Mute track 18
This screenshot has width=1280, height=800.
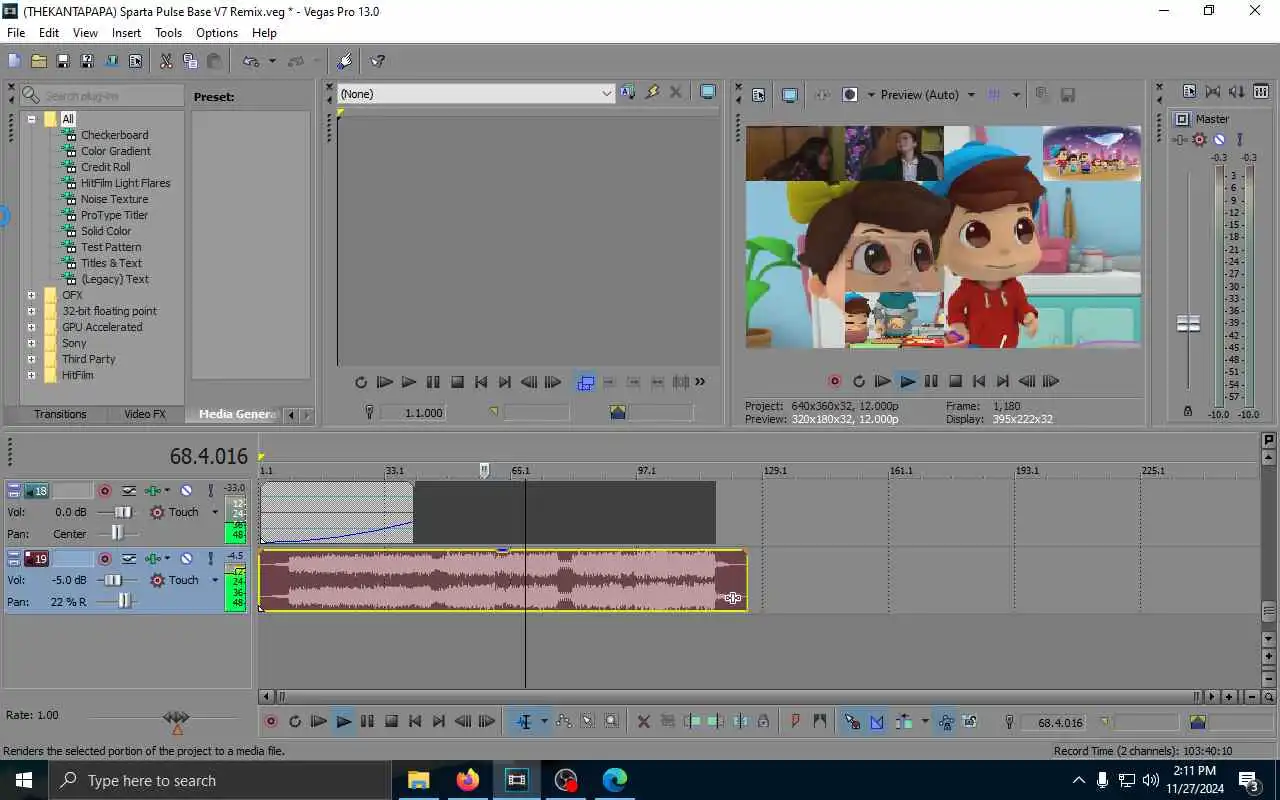pos(187,491)
